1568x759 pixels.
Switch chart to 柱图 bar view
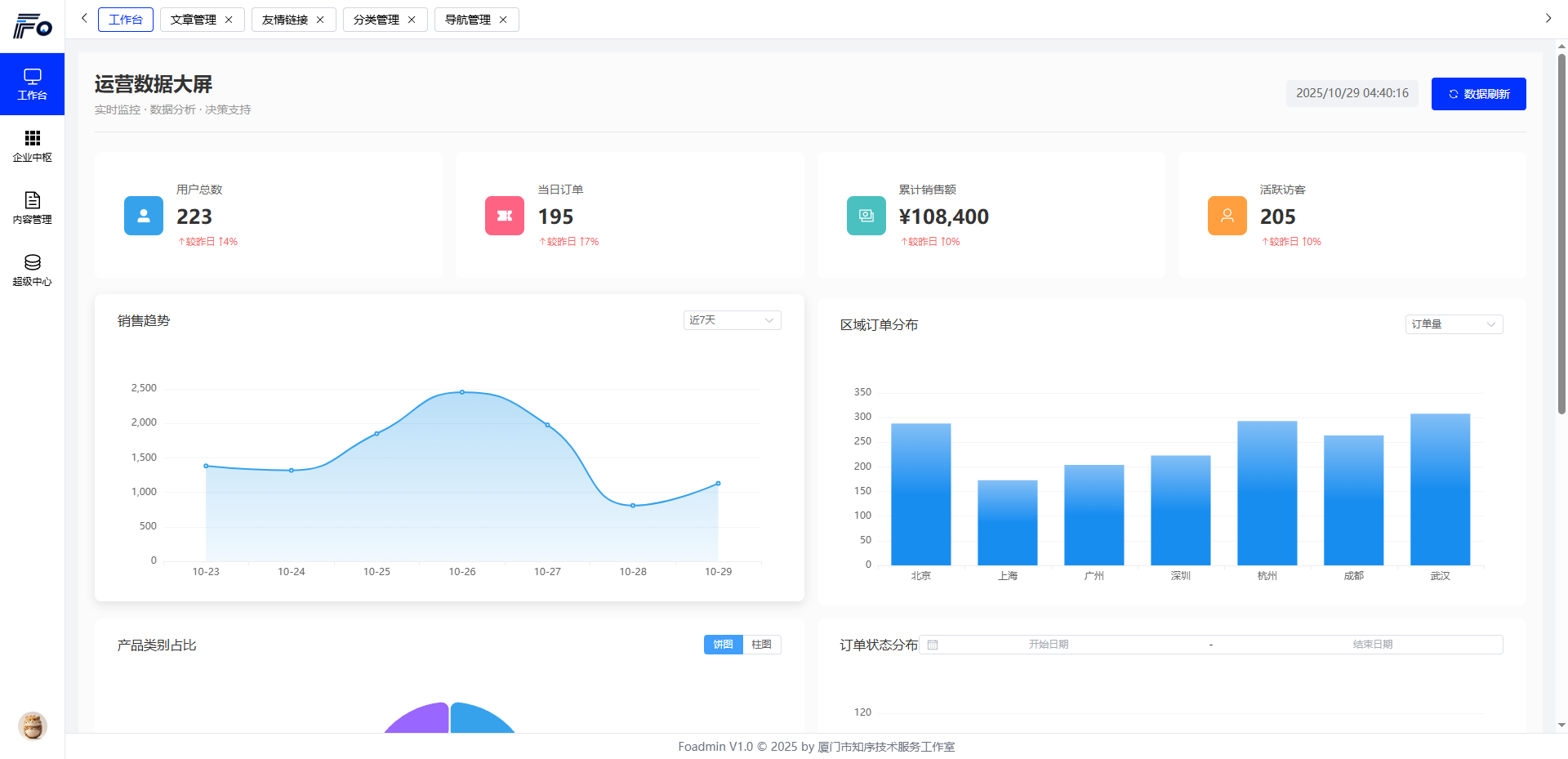point(761,645)
